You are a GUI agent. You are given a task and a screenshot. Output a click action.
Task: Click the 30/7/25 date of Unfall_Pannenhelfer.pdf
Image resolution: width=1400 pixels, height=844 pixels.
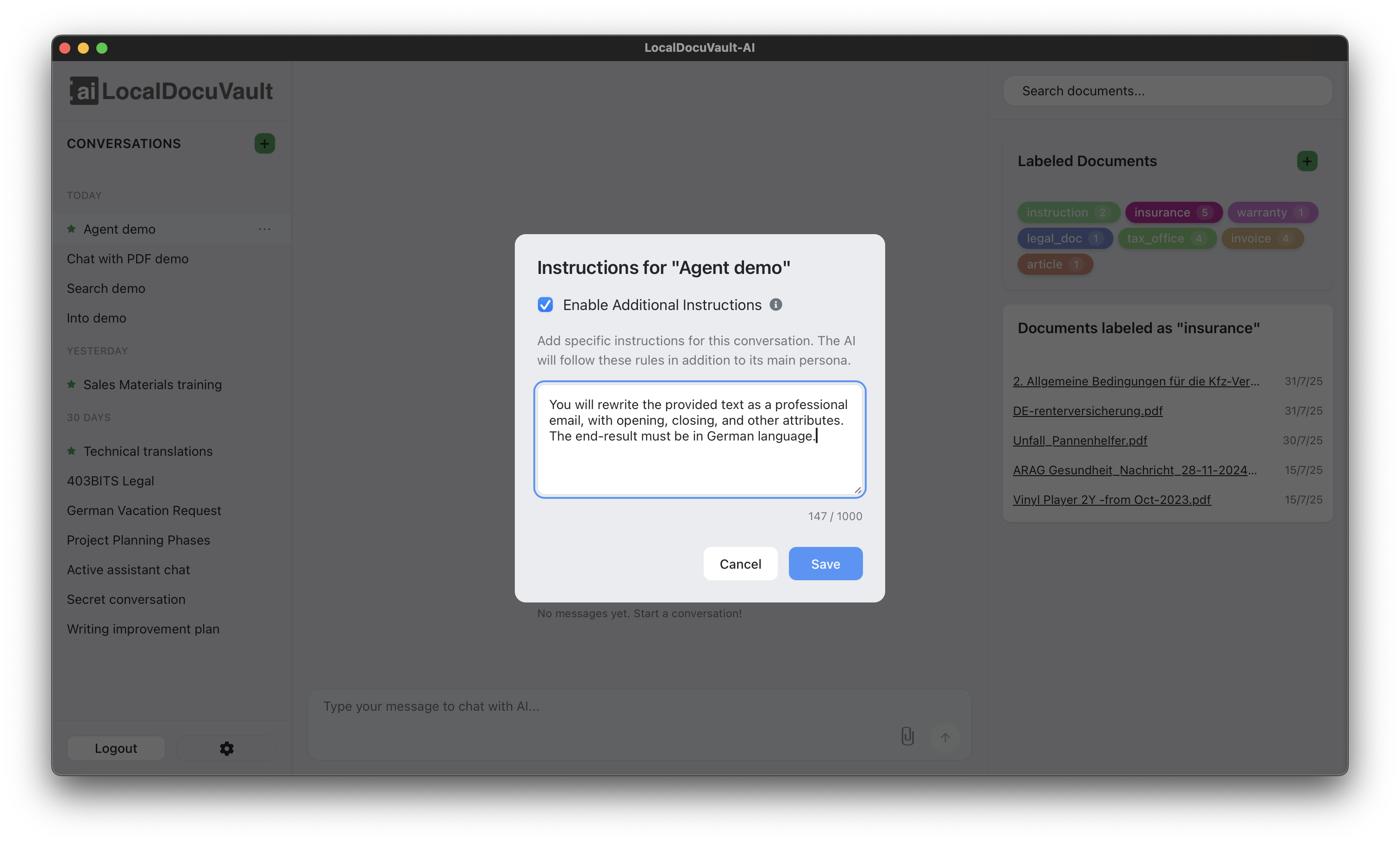[1302, 440]
